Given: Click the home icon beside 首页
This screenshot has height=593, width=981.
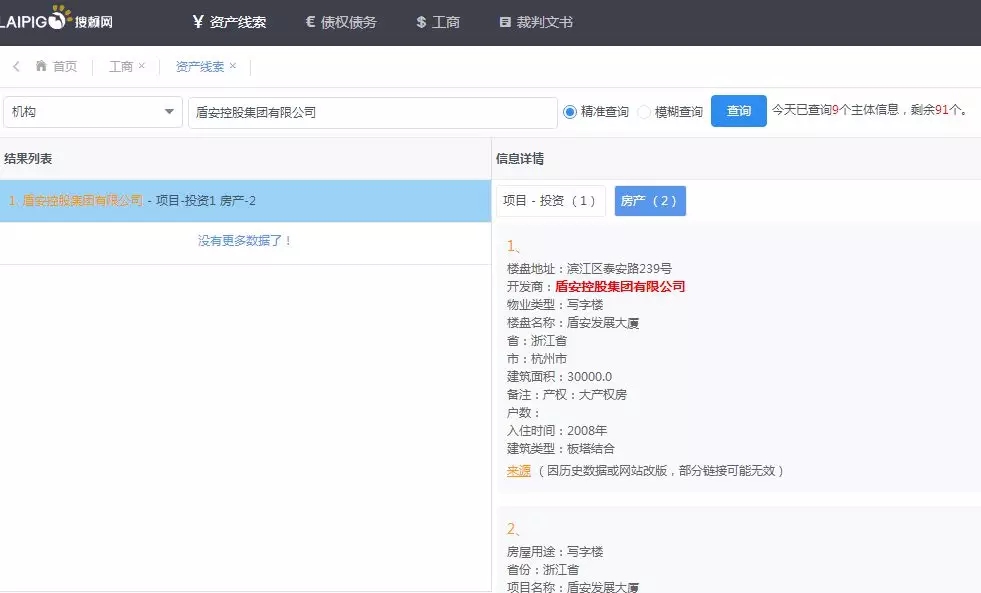Looking at the screenshot, I should pos(41,66).
